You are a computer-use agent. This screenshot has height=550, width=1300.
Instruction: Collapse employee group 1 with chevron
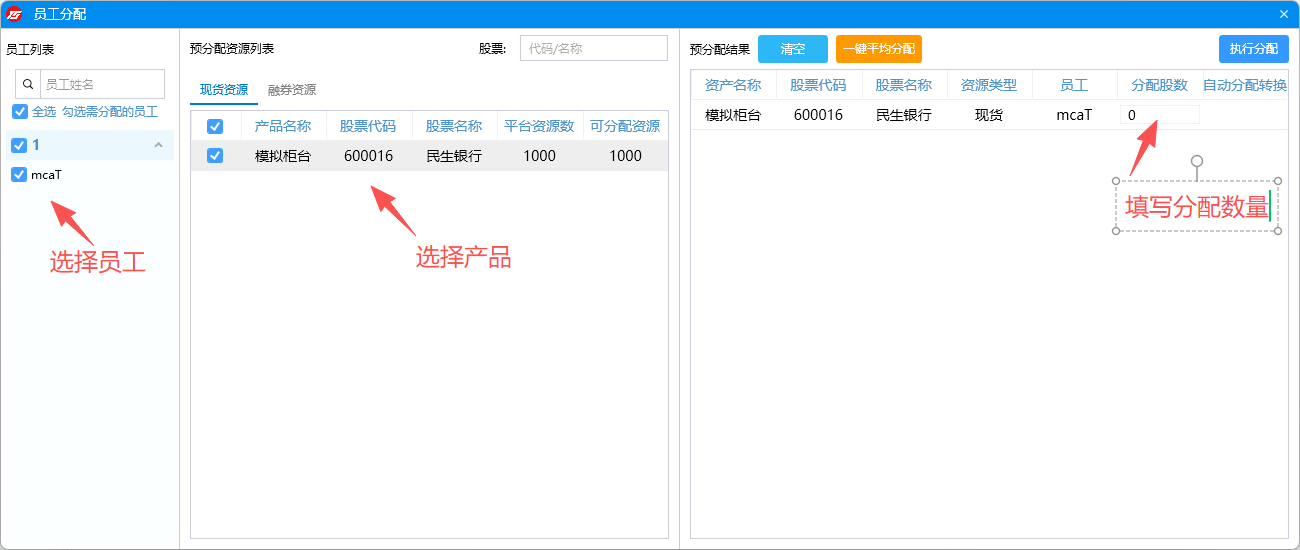158,146
